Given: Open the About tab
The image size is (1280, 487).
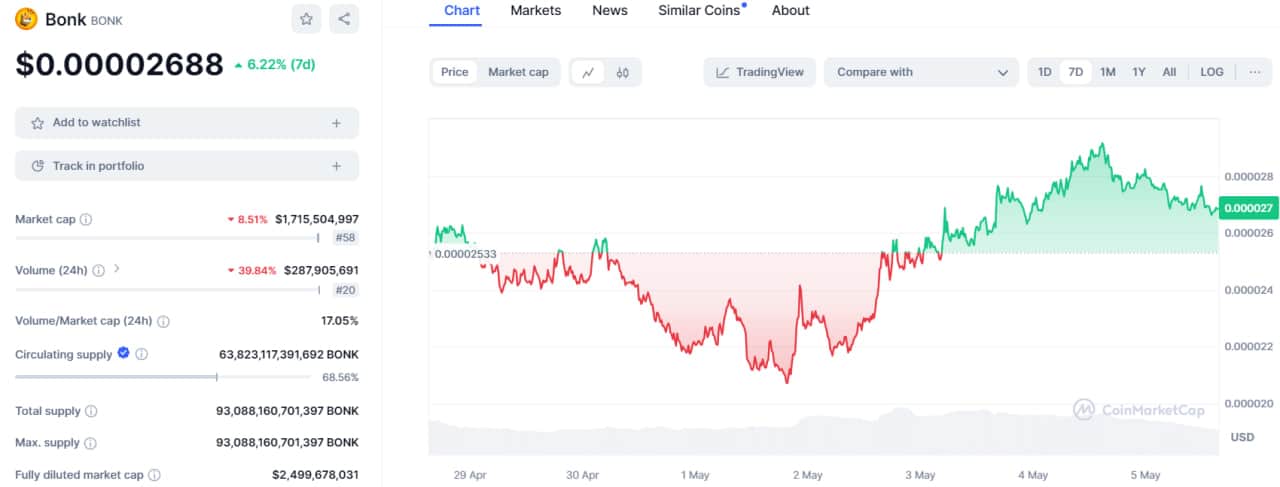Looking at the screenshot, I should pyautogui.click(x=790, y=11).
